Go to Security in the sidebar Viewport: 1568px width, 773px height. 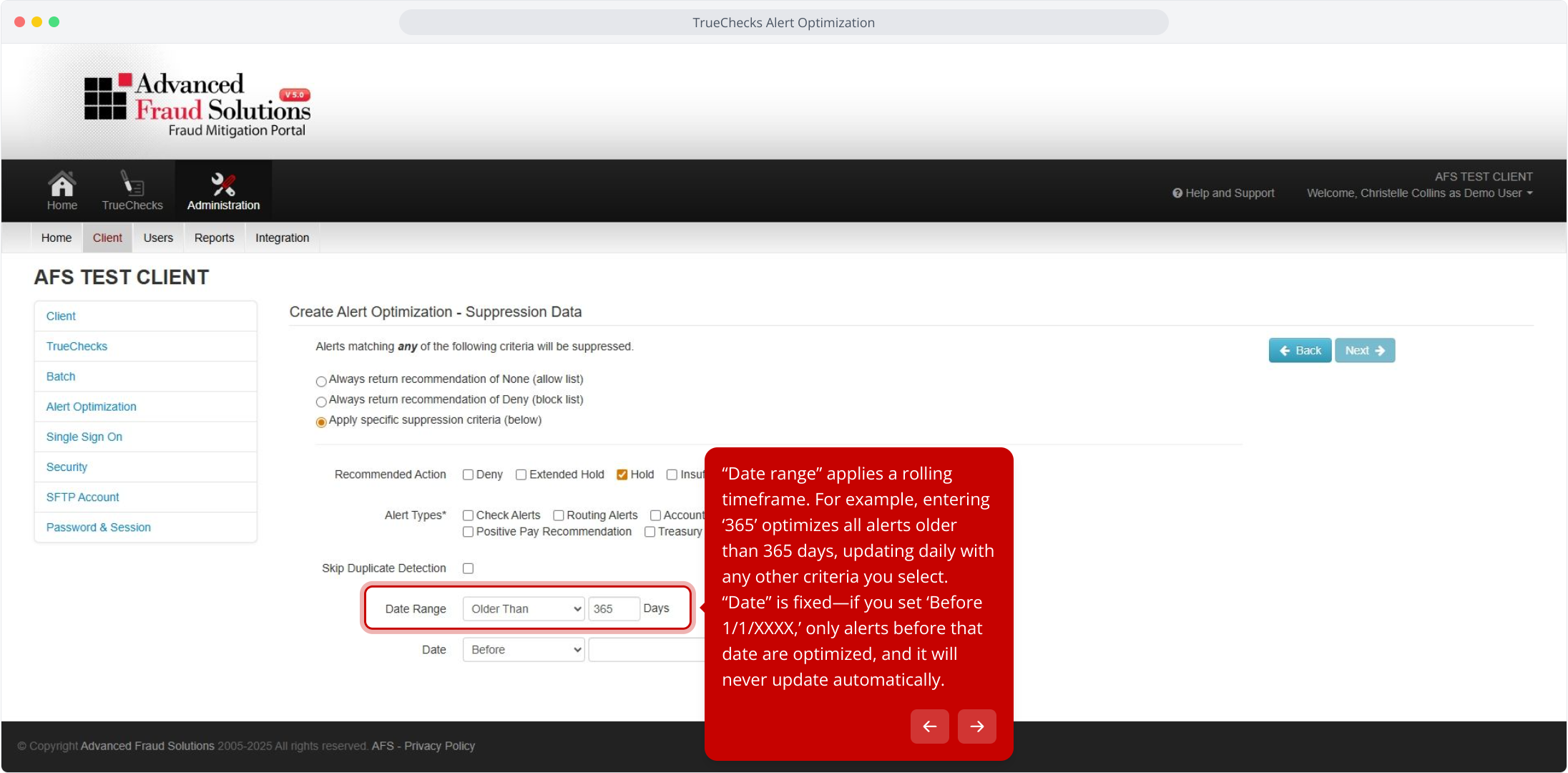point(145,467)
